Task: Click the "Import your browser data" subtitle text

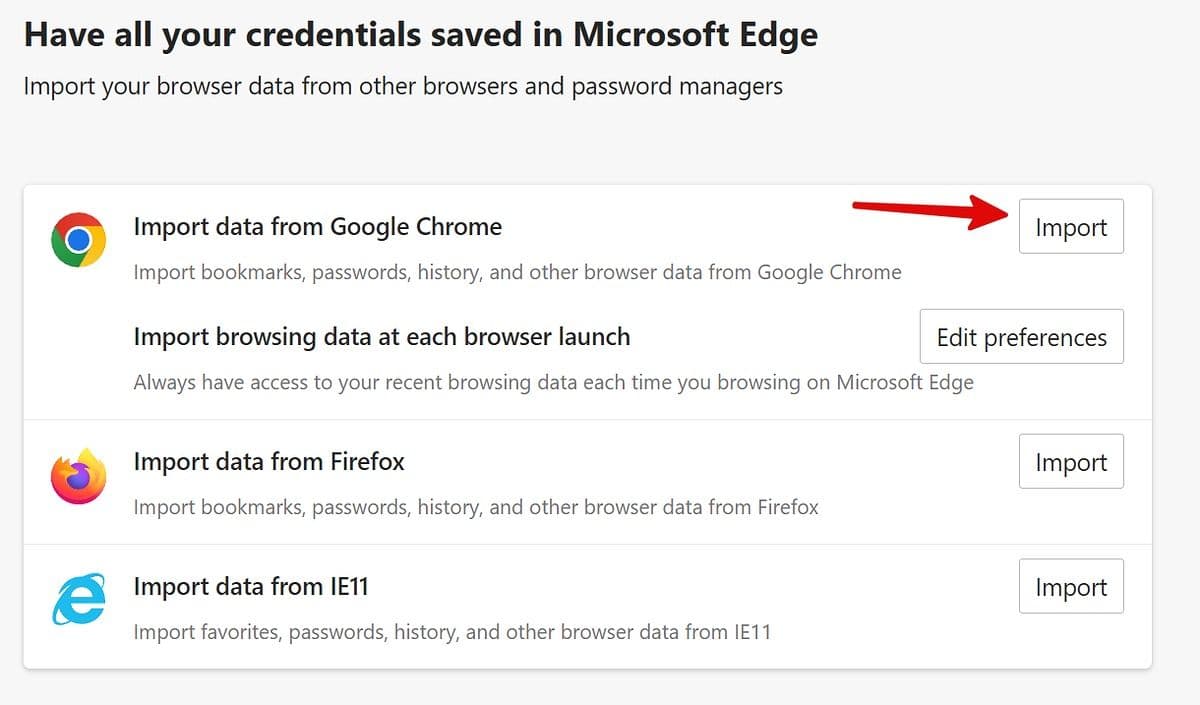Action: pos(402,86)
